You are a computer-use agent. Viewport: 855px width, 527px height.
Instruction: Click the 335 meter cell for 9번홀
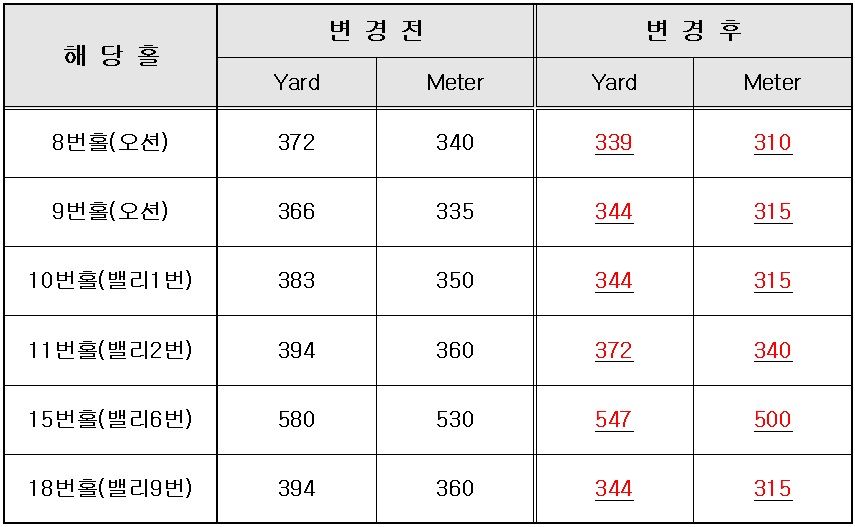click(455, 212)
